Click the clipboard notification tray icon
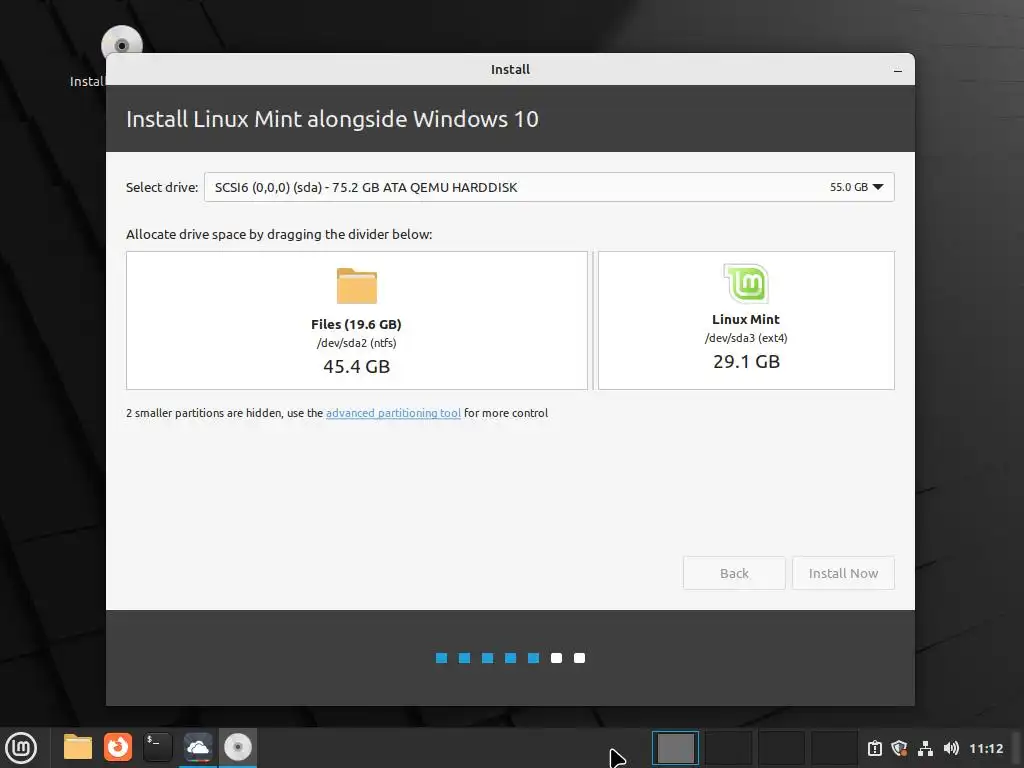The width and height of the screenshot is (1024, 768). point(874,748)
